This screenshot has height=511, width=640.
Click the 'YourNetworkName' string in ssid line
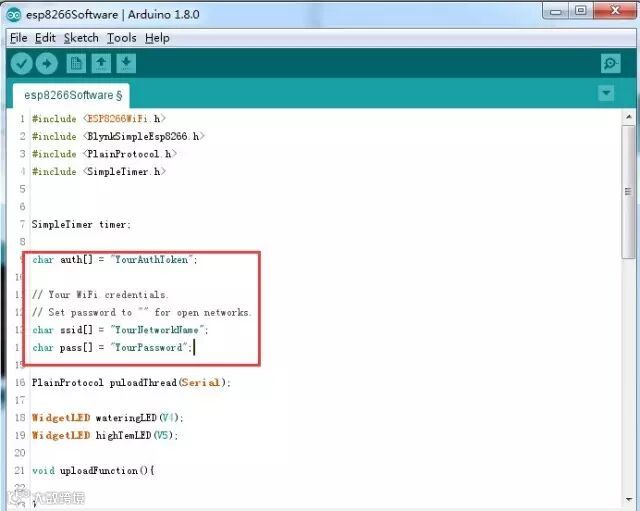point(157,330)
